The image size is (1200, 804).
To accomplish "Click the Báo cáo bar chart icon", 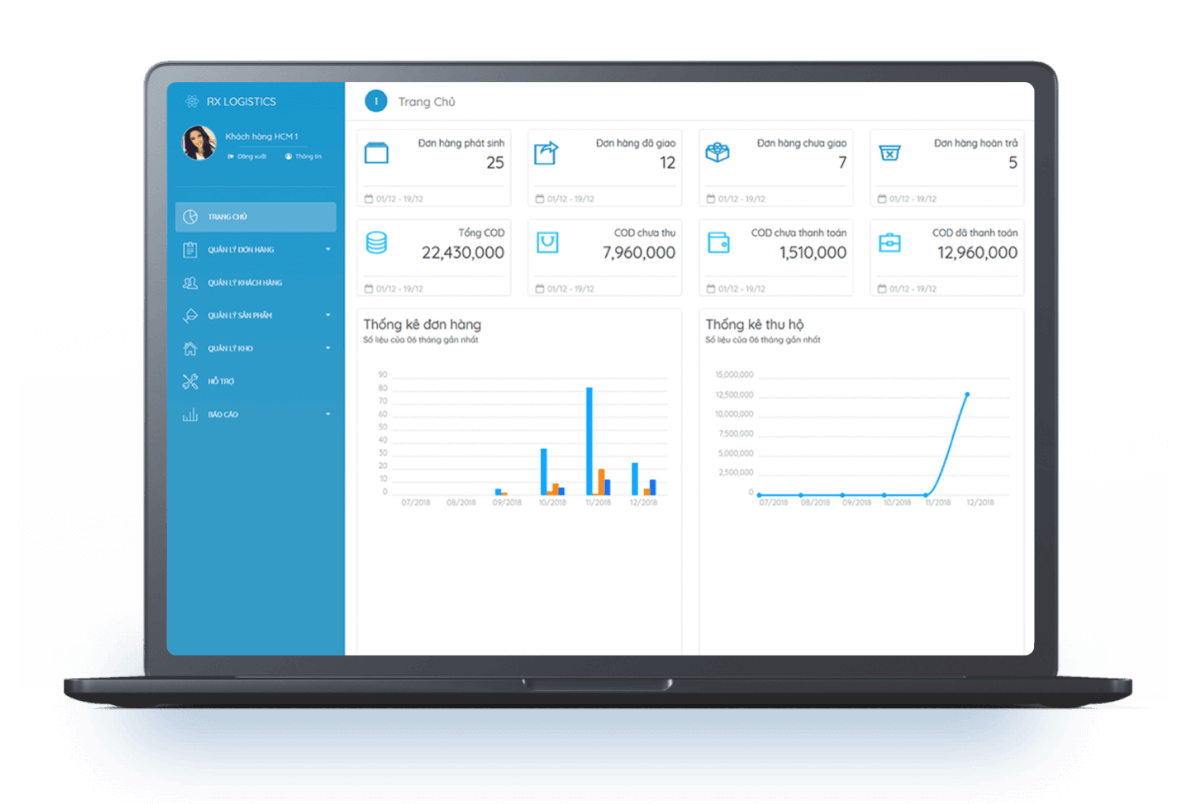I will pyautogui.click(x=190, y=414).
